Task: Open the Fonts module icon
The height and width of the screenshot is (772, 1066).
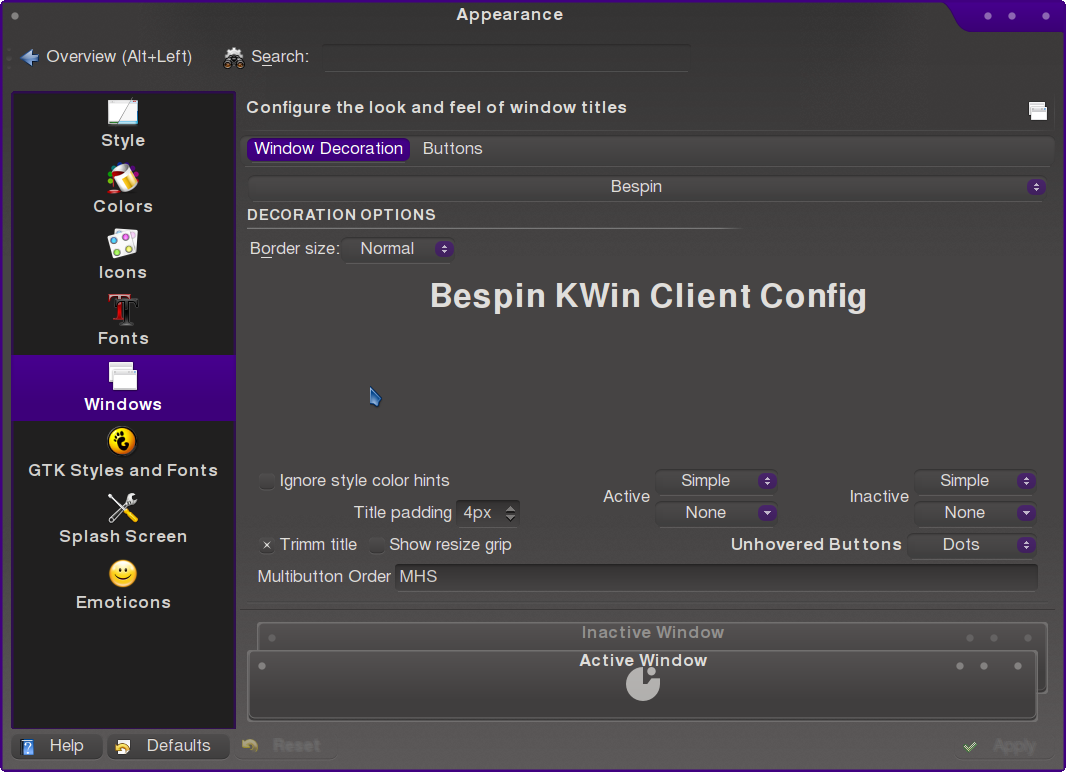Action: [122, 309]
